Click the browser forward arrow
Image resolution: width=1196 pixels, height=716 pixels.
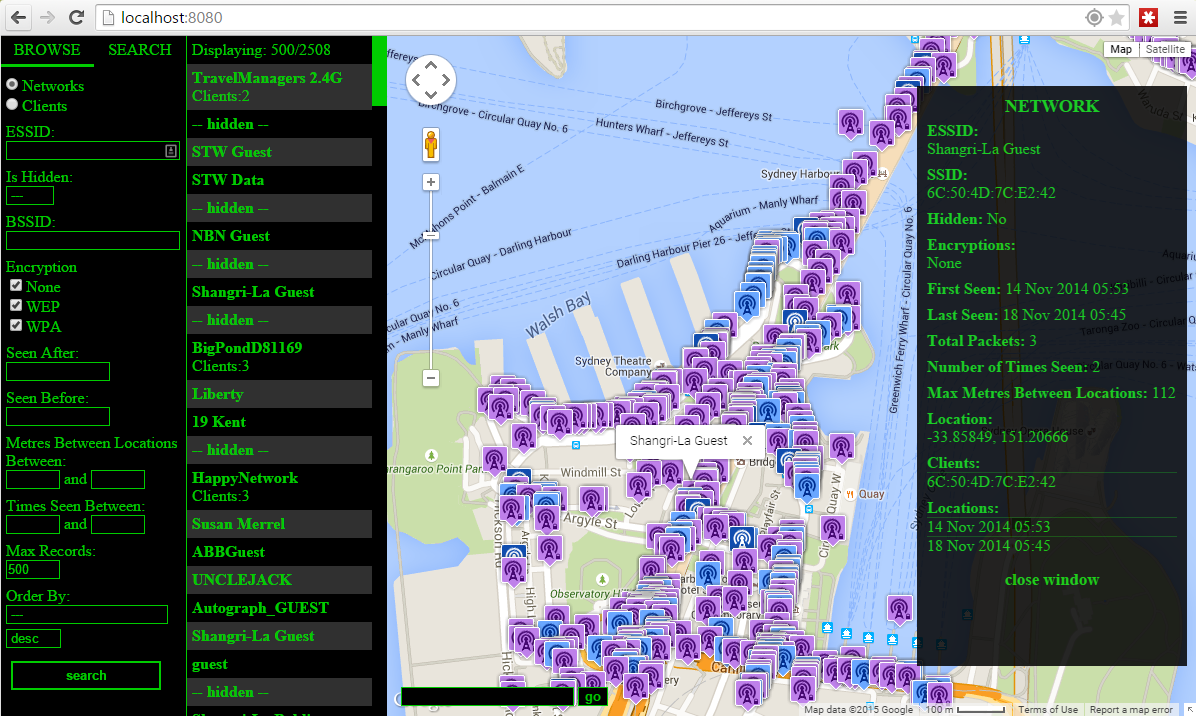pyautogui.click(x=47, y=17)
